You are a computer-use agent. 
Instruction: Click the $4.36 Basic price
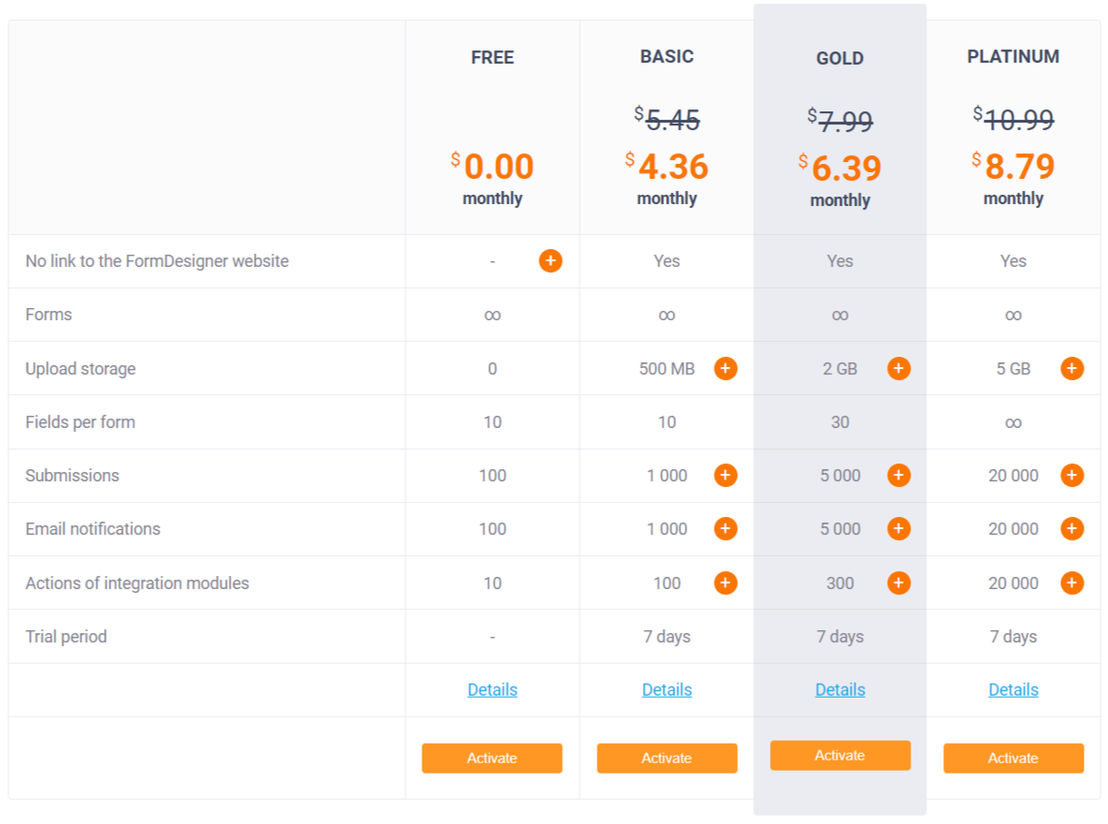pyautogui.click(x=666, y=167)
